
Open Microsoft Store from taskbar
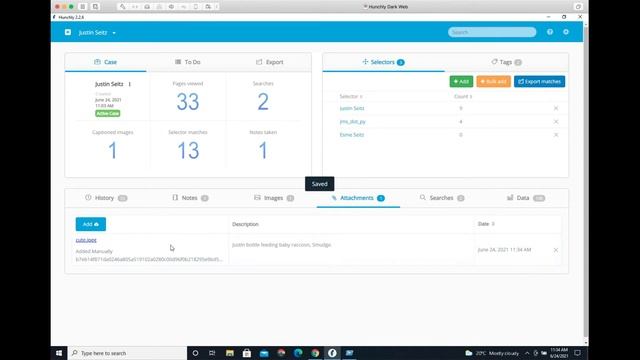click(247, 353)
